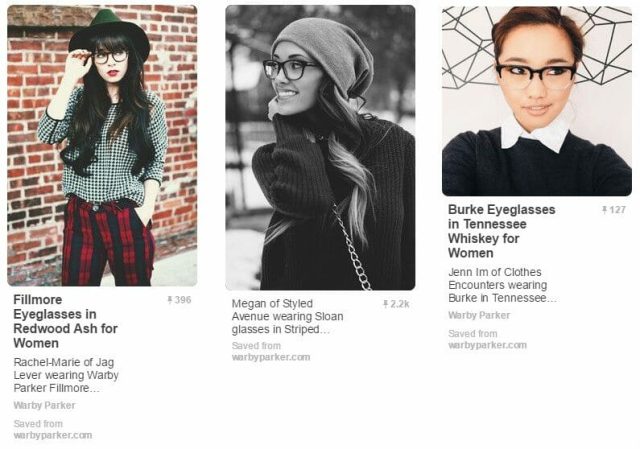This screenshot has height=449, width=640.
Task: Open the brick wall woman photo
Action: pyautogui.click(x=102, y=145)
